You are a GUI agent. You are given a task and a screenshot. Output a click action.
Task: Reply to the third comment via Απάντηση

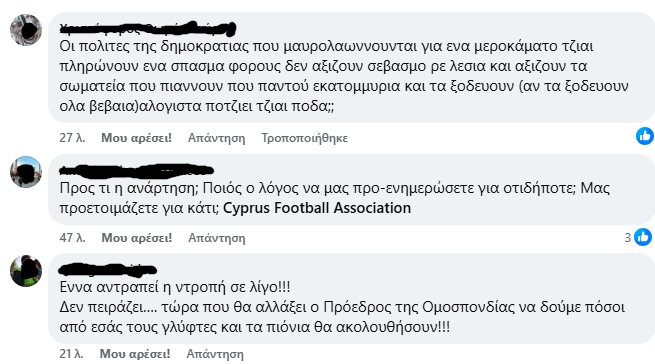tap(215, 354)
